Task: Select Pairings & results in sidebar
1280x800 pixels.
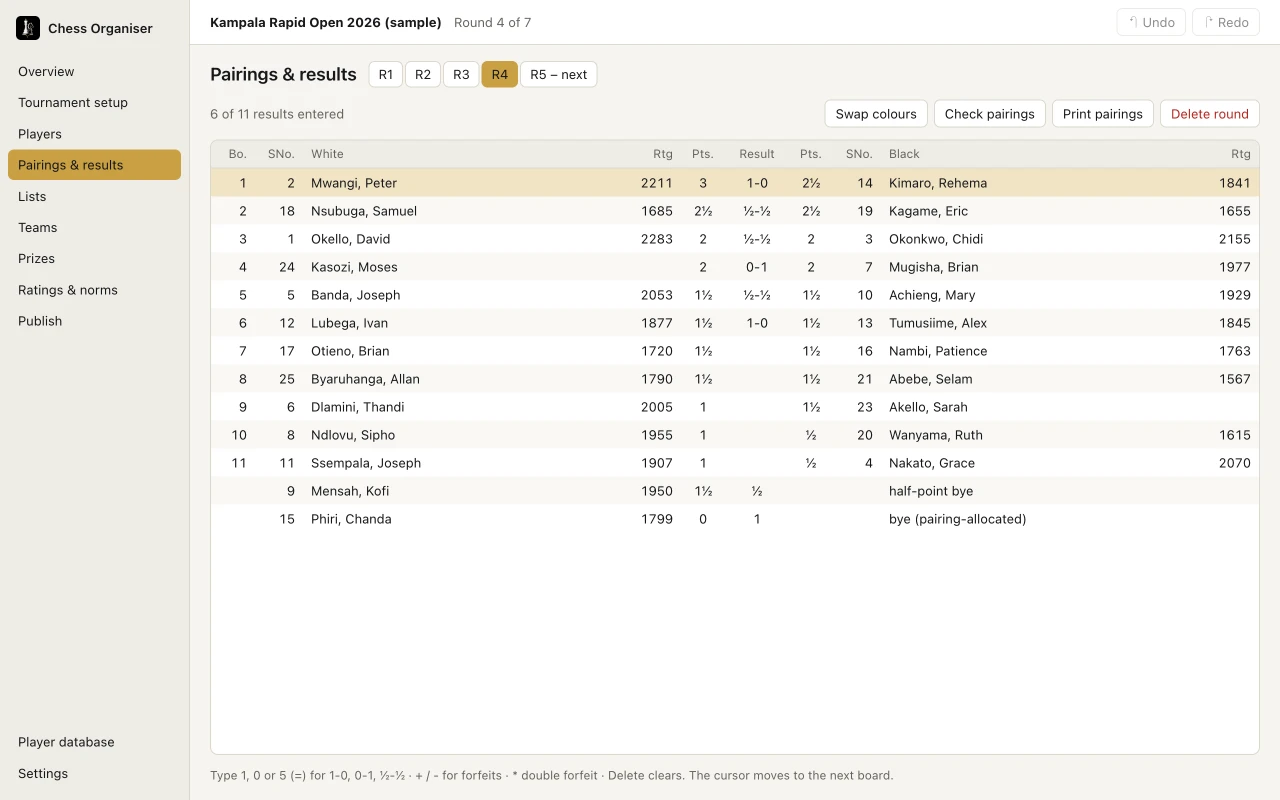Action: 94,165
